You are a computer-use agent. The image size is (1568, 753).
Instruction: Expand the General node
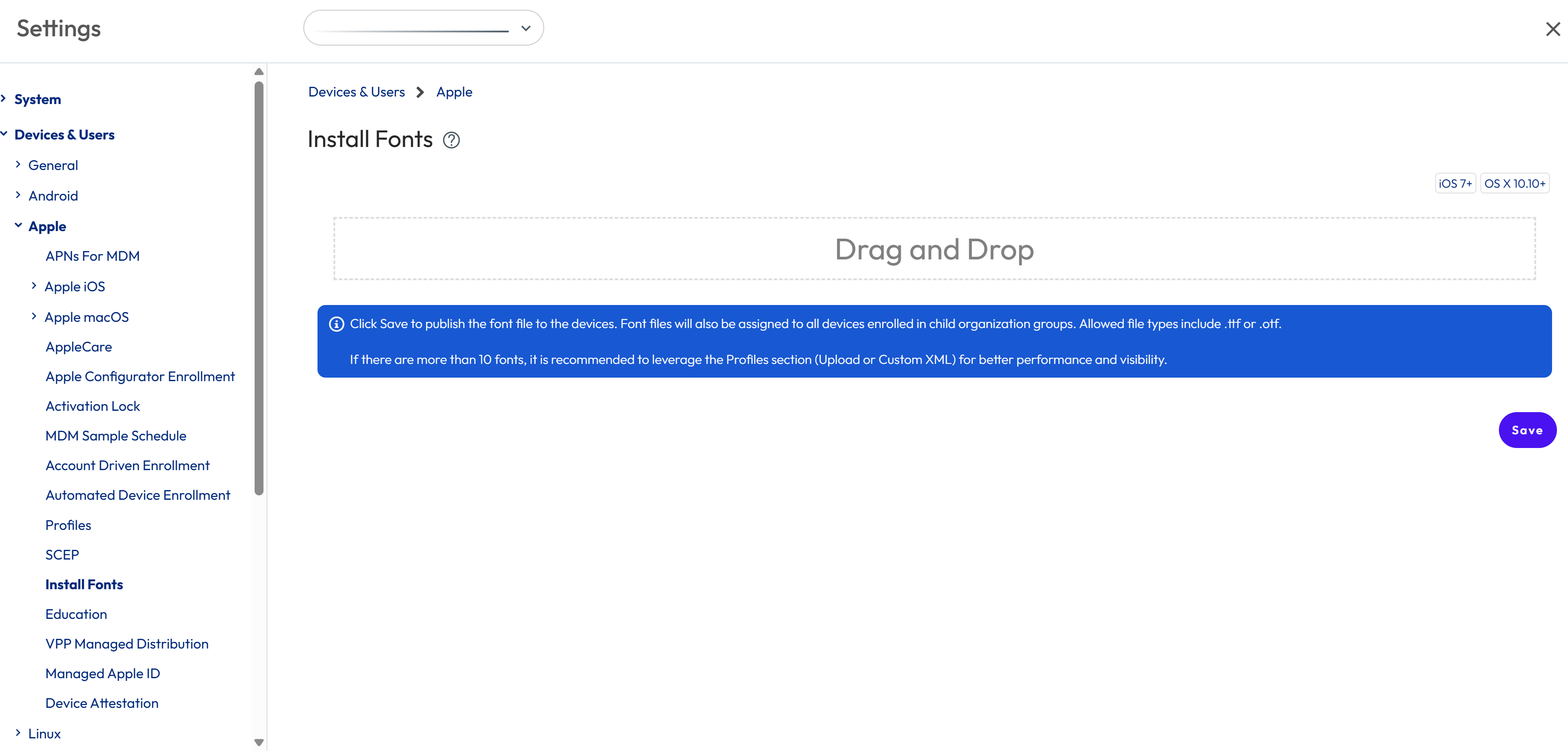(18, 164)
